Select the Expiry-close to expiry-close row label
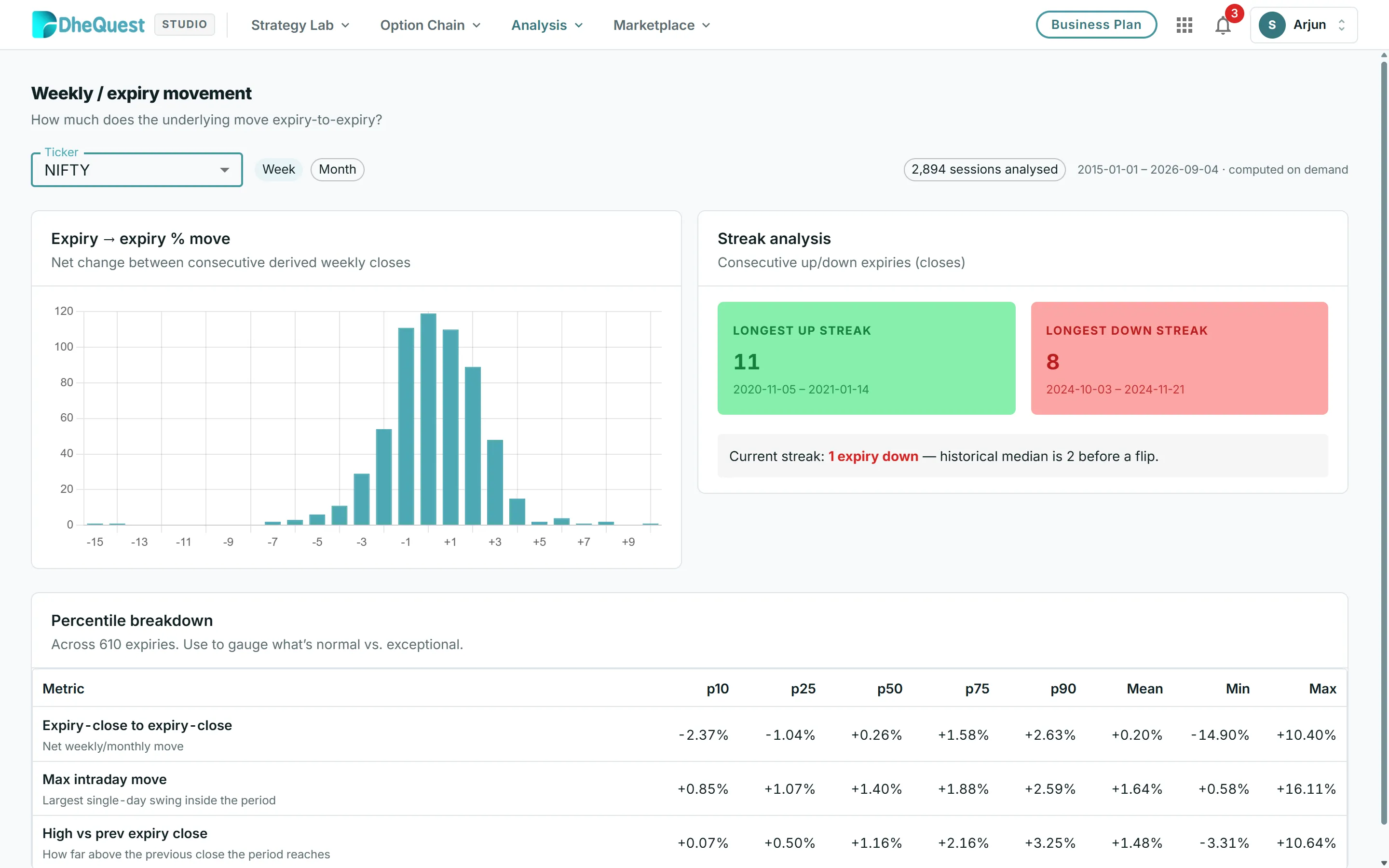1389x868 pixels. point(137,725)
